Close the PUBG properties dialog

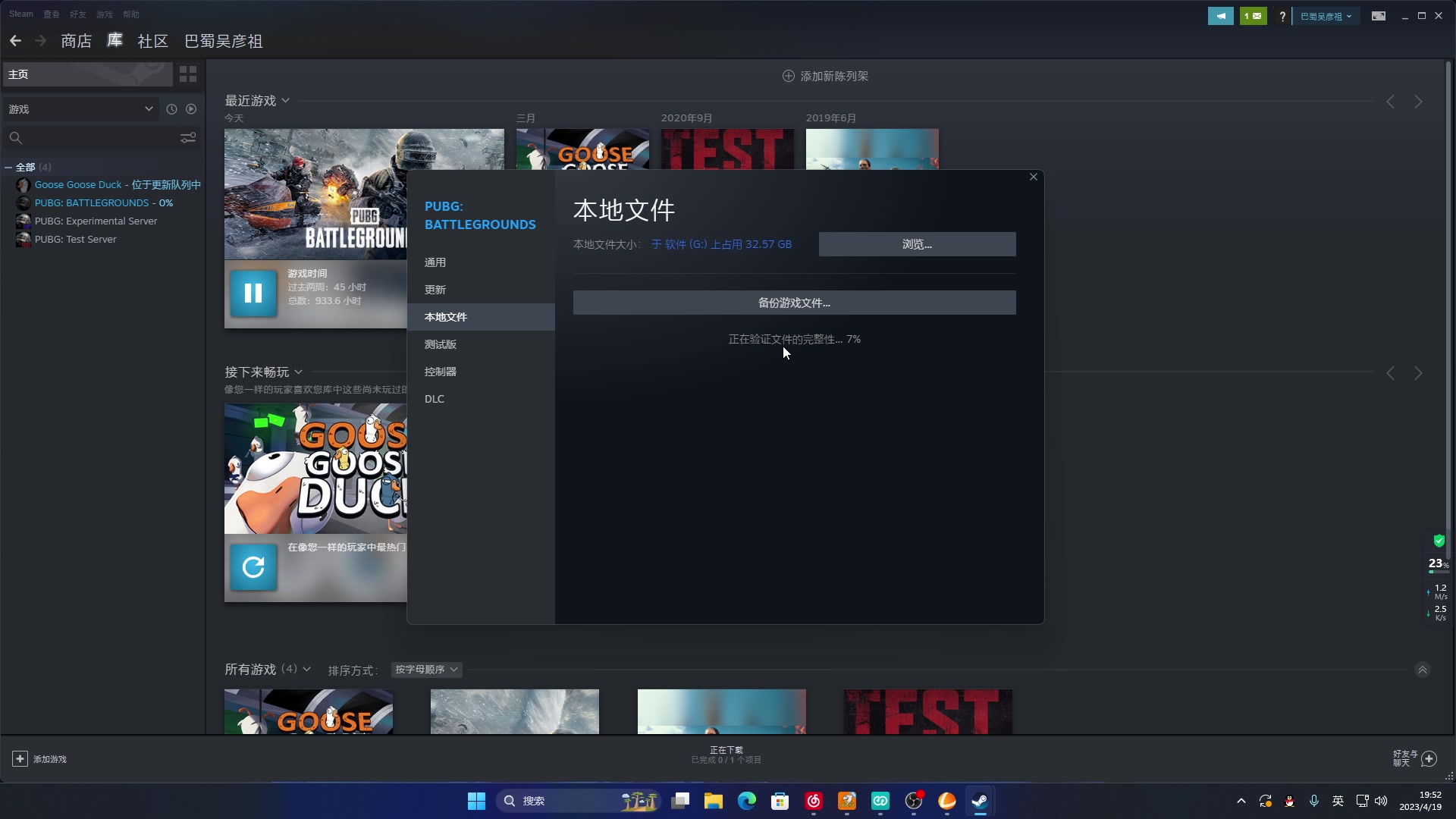click(1034, 177)
